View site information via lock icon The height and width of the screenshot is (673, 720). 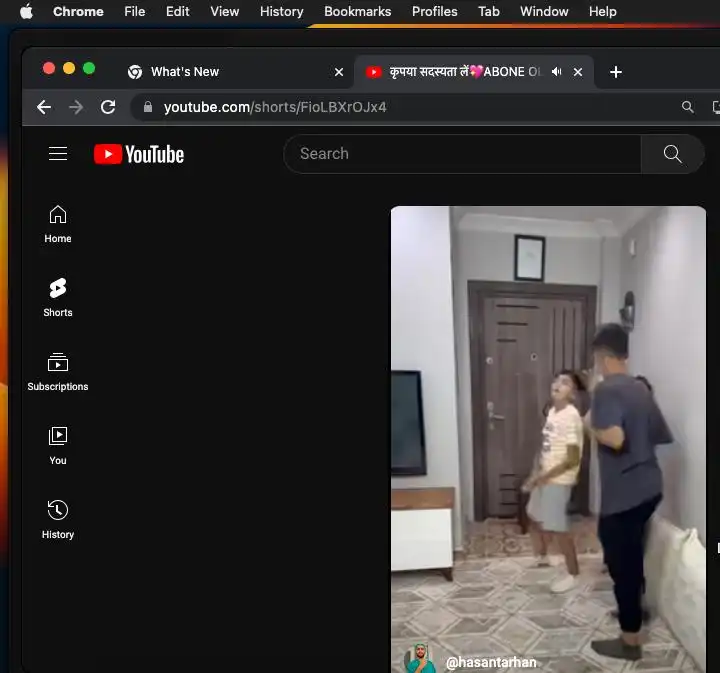[148, 107]
